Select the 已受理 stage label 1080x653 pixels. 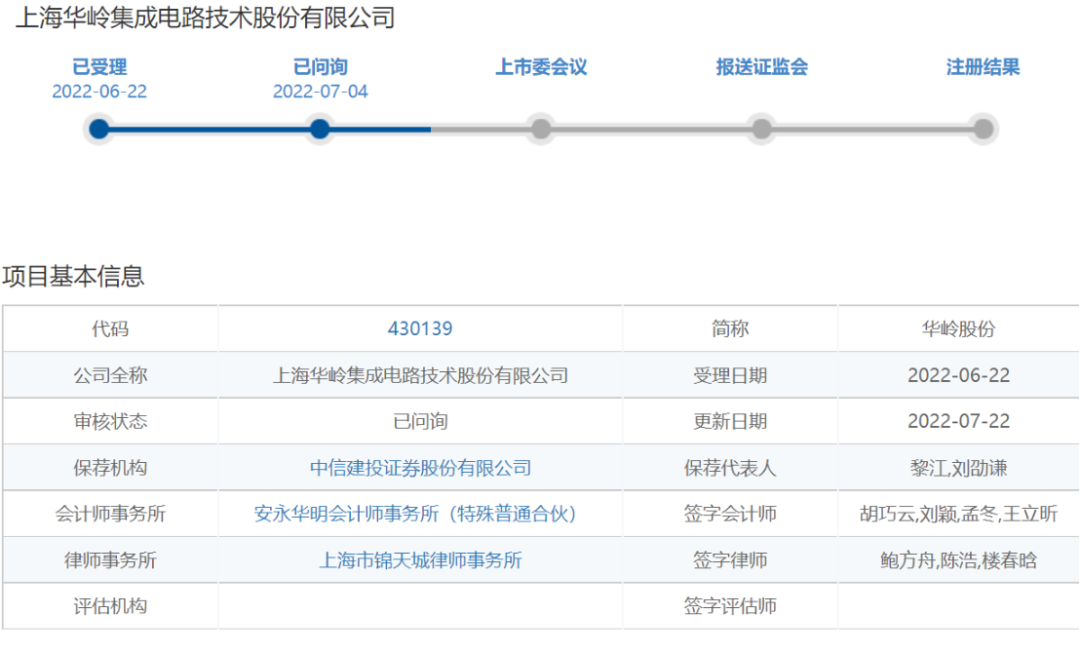click(99, 67)
